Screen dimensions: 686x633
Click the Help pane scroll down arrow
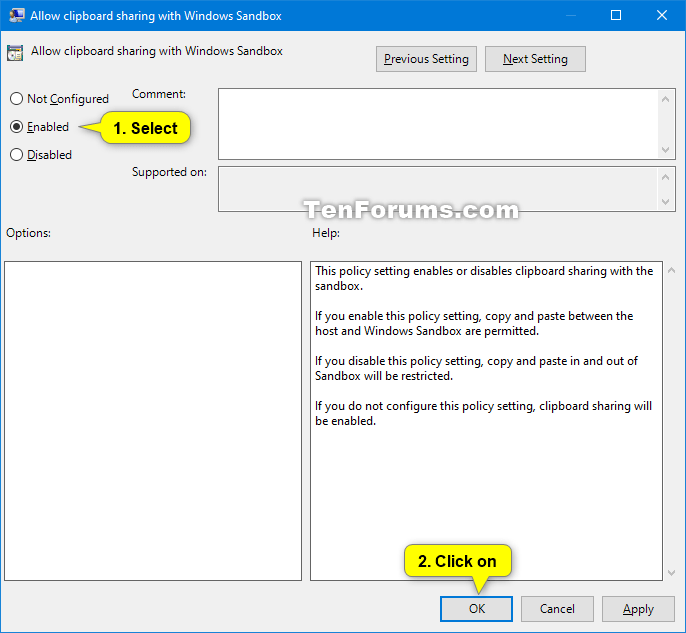click(x=672, y=573)
